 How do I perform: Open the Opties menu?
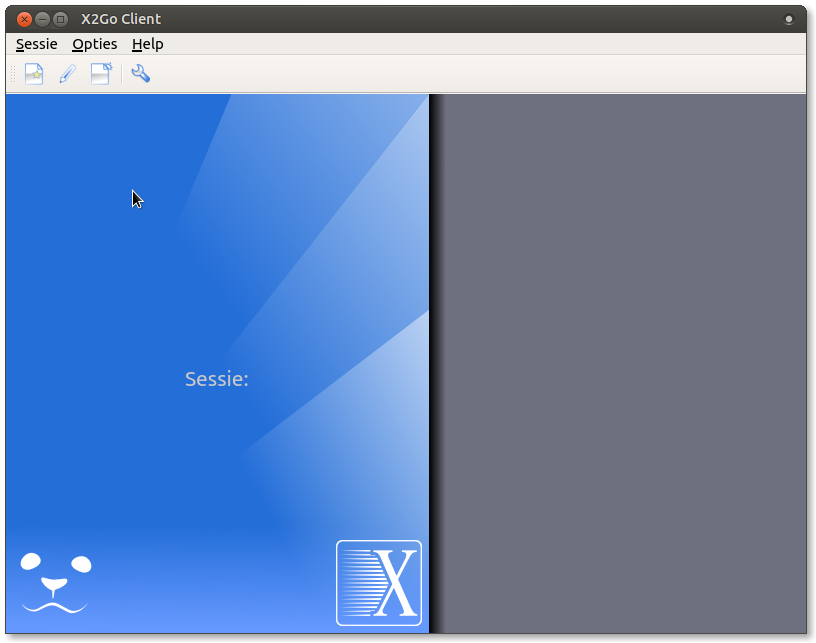(95, 44)
